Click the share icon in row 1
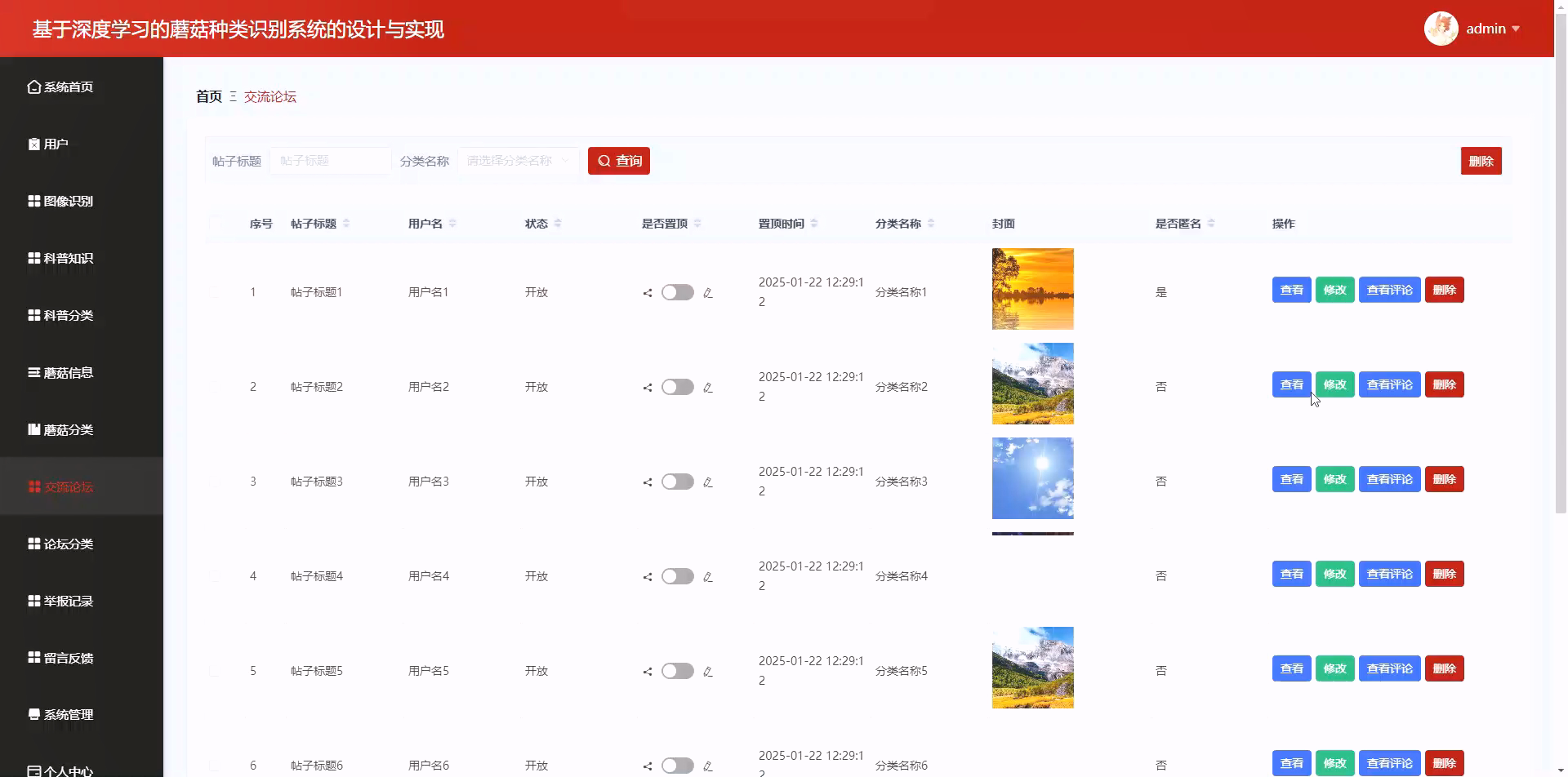Viewport: 1568px width, 777px height. pyautogui.click(x=648, y=292)
